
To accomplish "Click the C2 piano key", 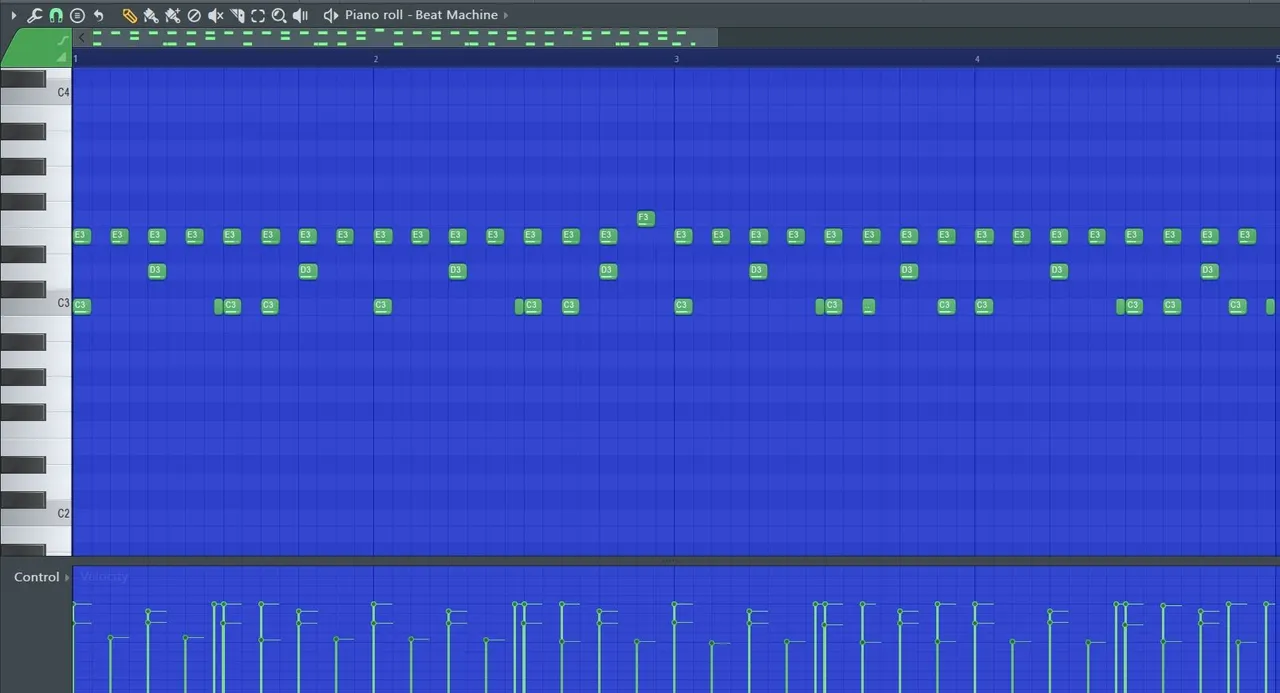I will coord(36,513).
